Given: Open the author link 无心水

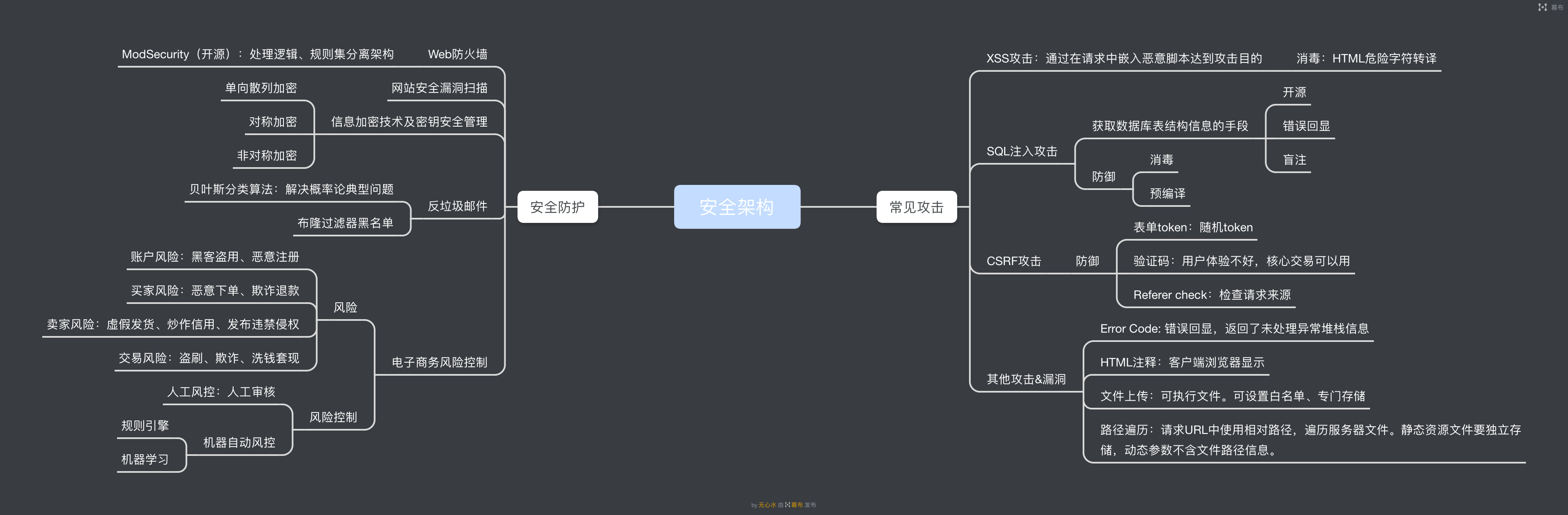Looking at the screenshot, I should pyautogui.click(x=767, y=505).
